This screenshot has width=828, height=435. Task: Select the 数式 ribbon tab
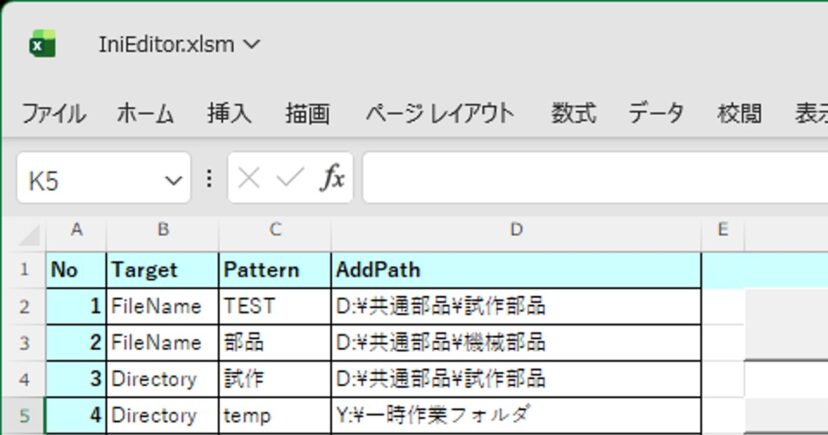[573, 113]
